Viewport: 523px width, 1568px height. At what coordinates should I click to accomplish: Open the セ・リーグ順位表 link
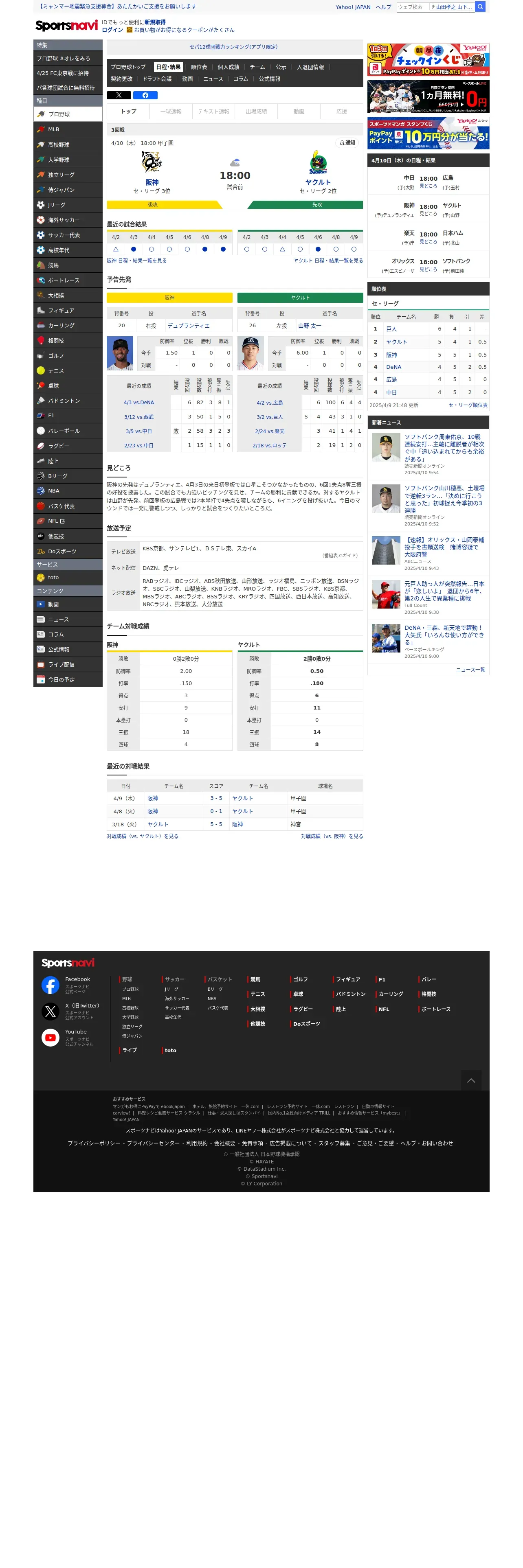point(468,405)
